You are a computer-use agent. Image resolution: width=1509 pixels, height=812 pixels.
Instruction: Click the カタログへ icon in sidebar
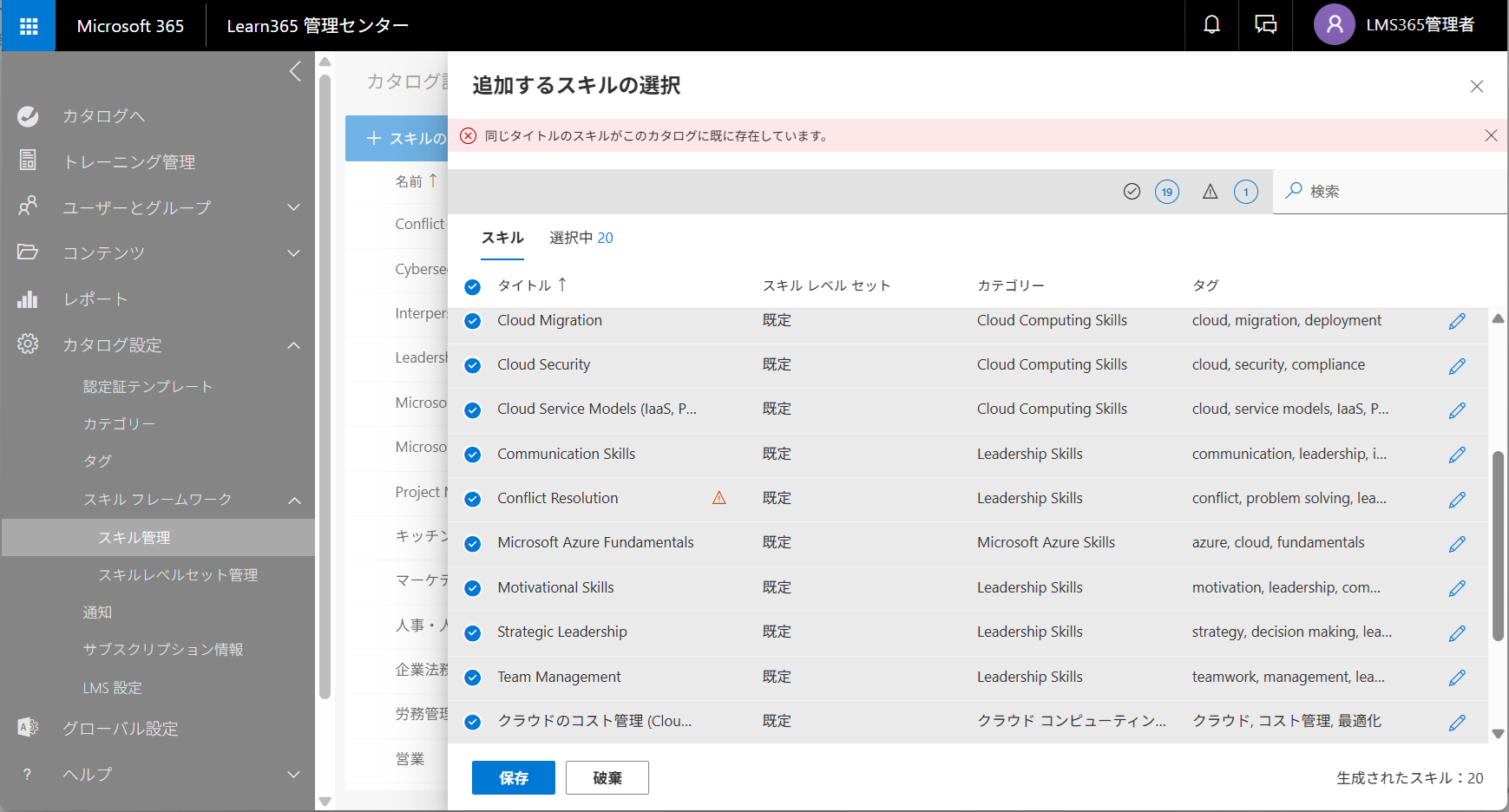(x=28, y=116)
